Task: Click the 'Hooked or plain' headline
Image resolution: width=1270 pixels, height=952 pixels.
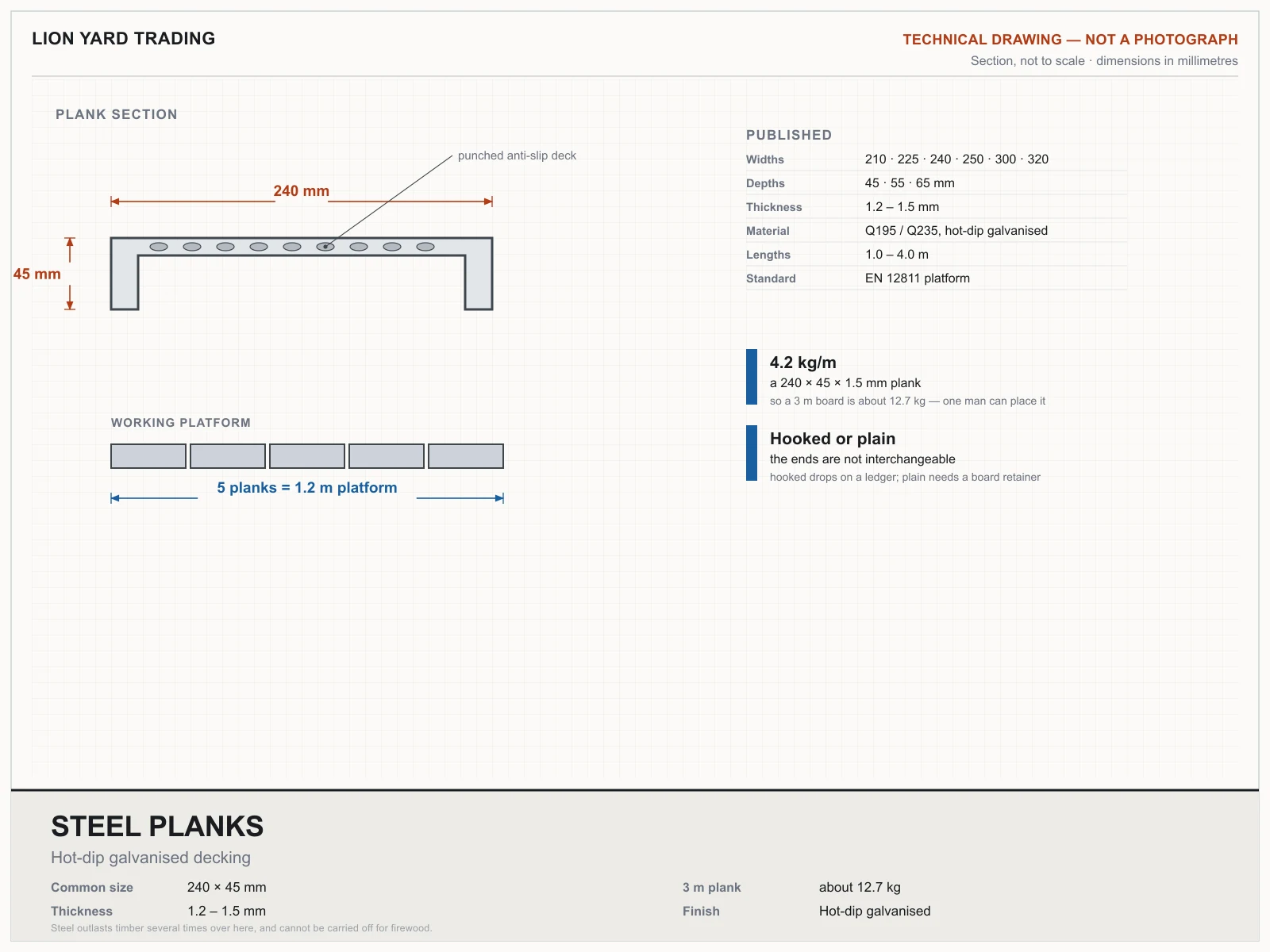Action: coord(833,439)
